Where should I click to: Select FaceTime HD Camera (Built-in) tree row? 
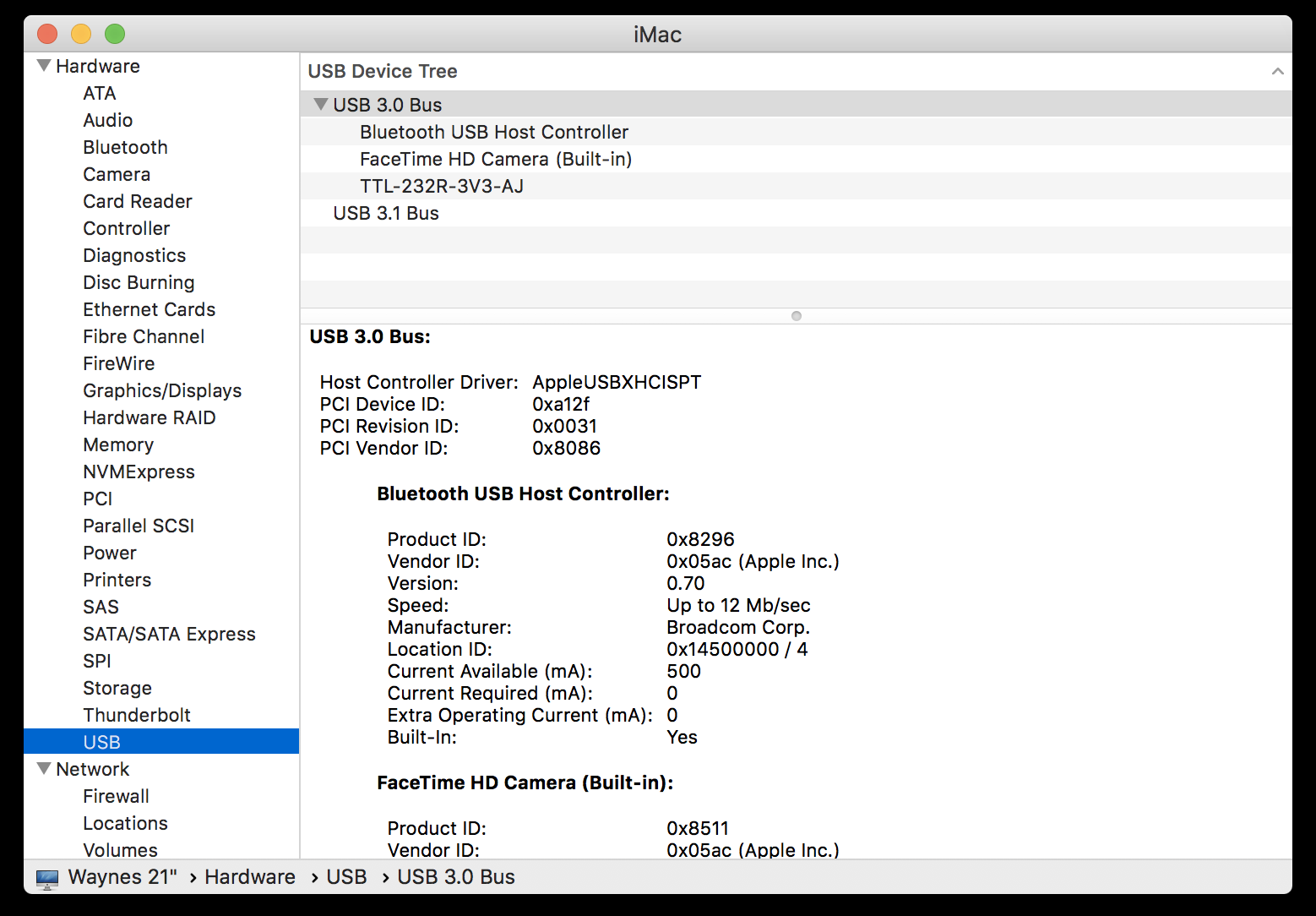click(796, 159)
